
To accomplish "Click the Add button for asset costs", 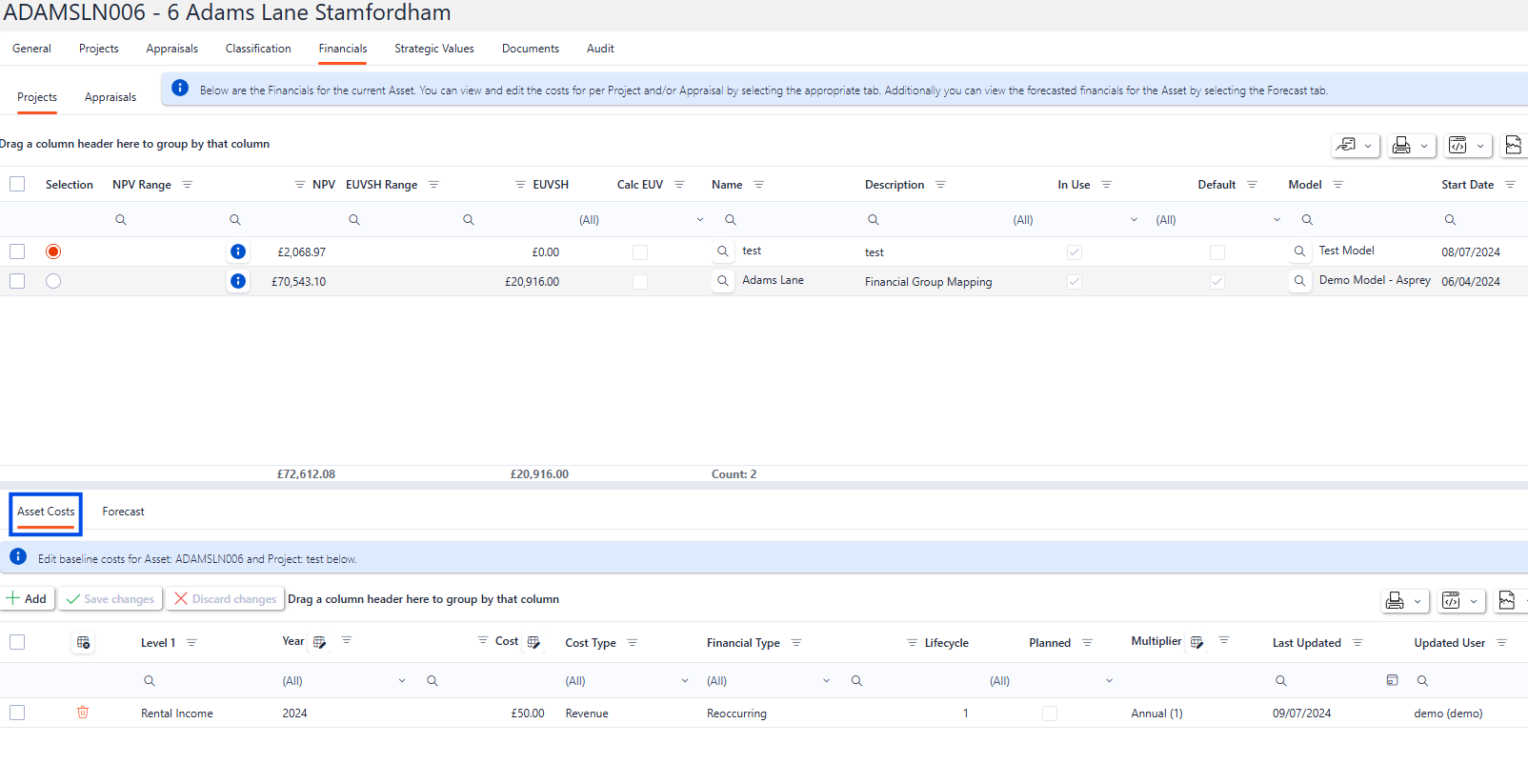I will [27, 599].
